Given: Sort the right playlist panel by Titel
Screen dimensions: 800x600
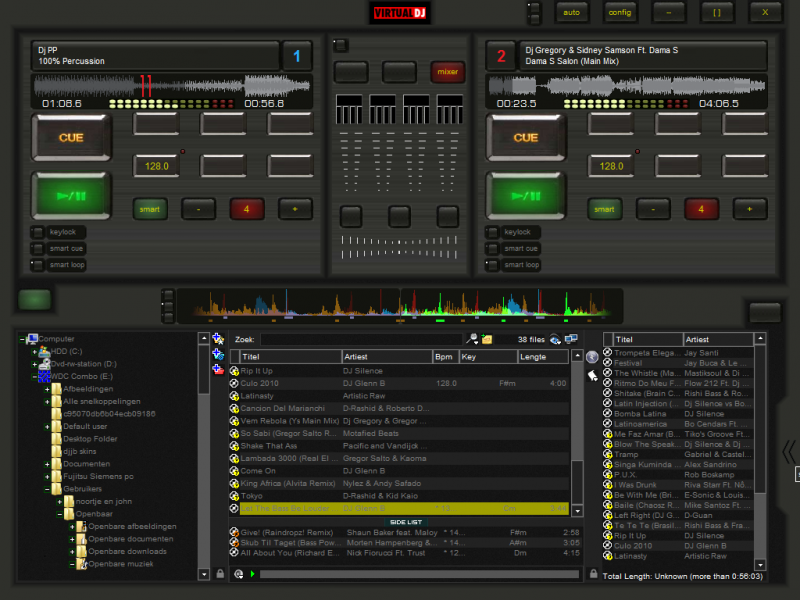Looking at the screenshot, I should tap(647, 339).
